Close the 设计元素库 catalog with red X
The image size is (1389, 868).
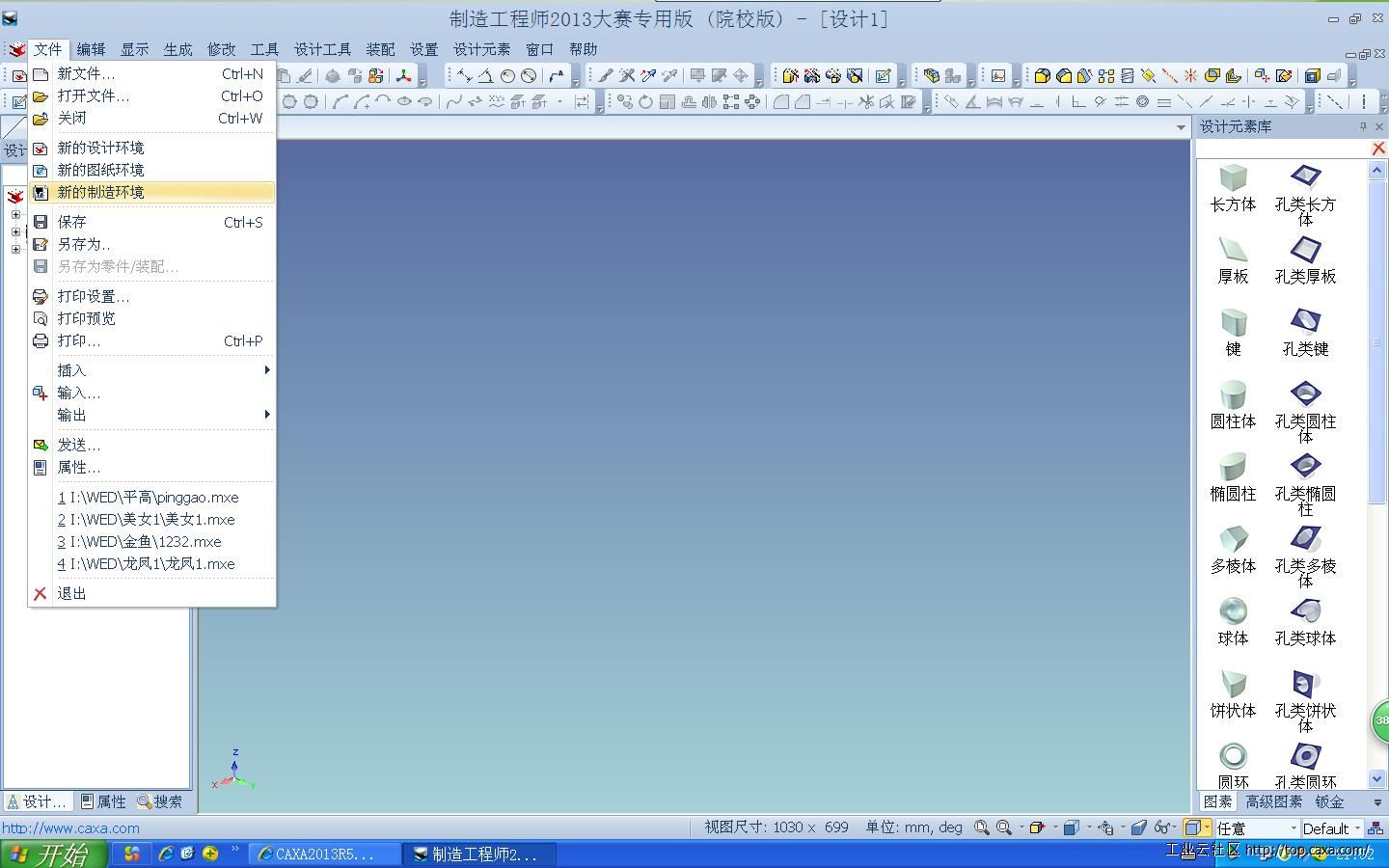click(x=1378, y=149)
